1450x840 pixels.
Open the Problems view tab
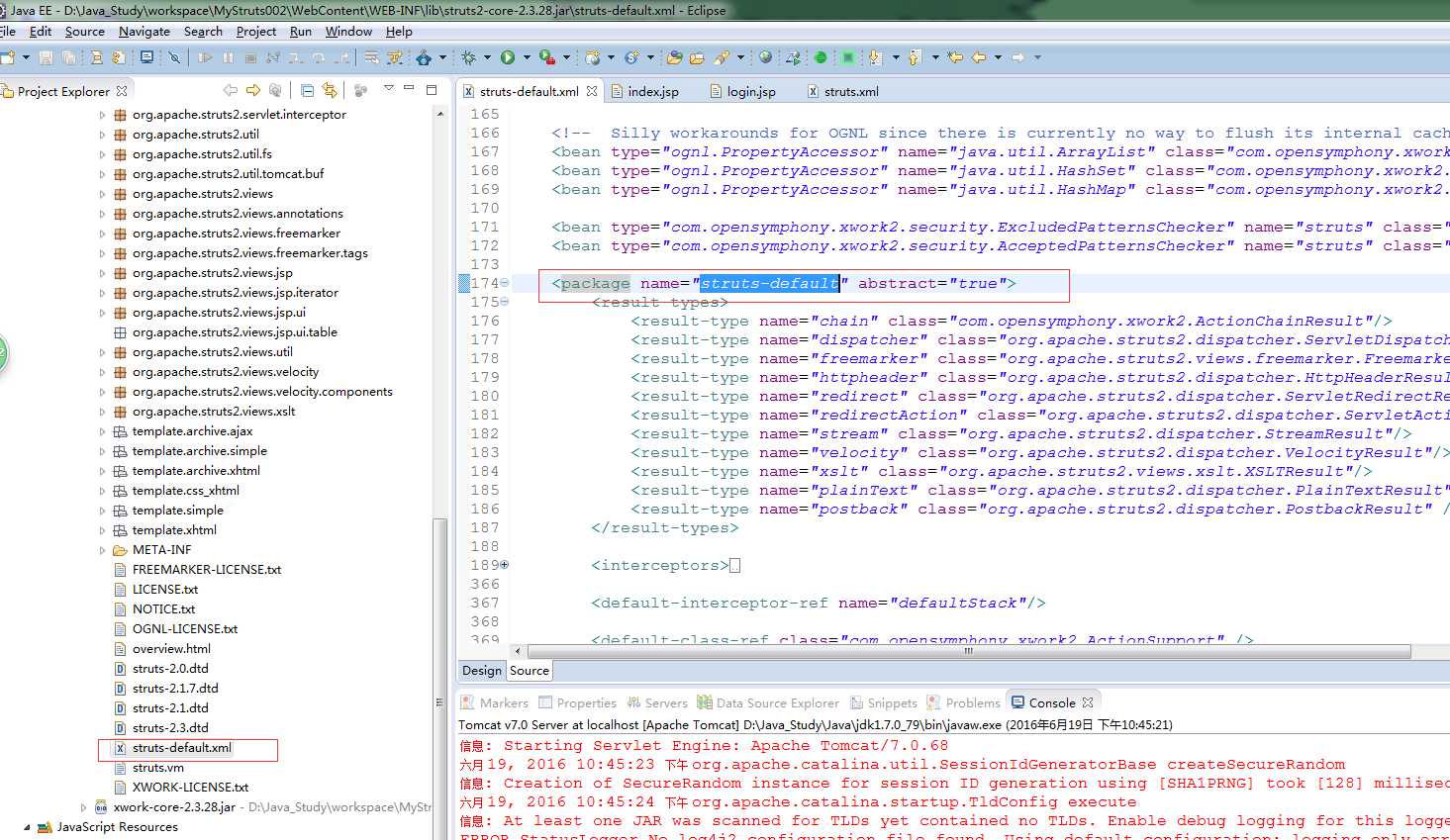click(964, 702)
